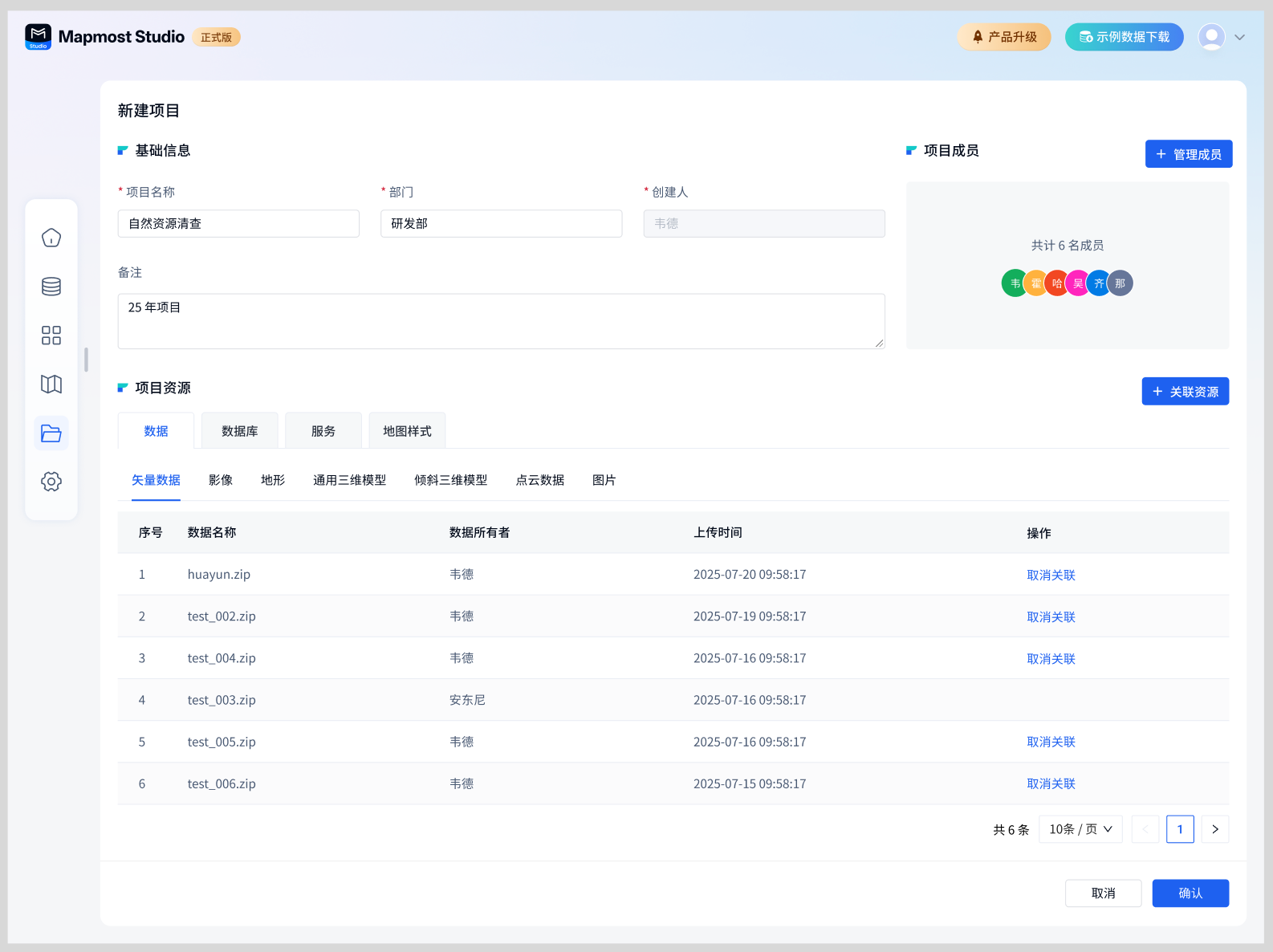Screen dimensions: 1273x952
Task: Switch to the 数据库 tab
Action: 240,431
